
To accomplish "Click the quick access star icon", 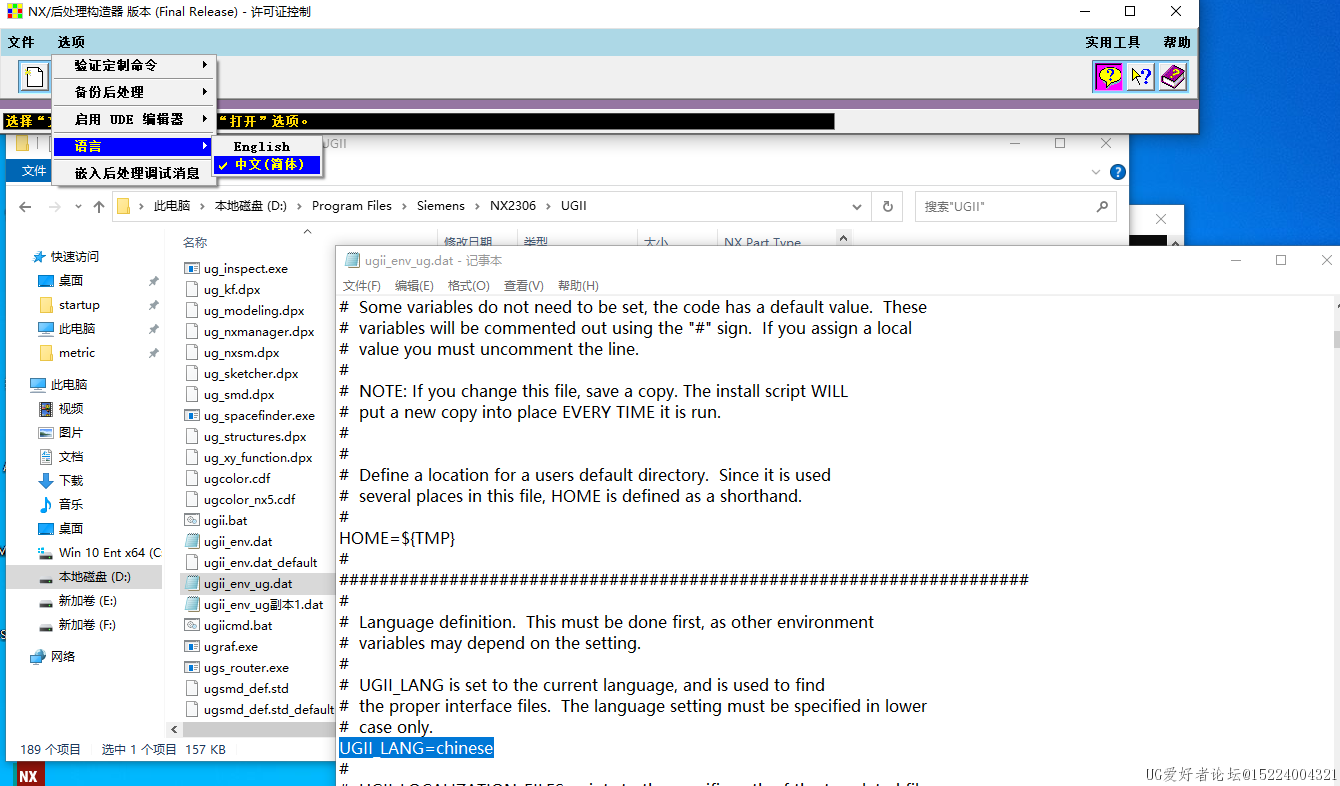I will (39, 257).
